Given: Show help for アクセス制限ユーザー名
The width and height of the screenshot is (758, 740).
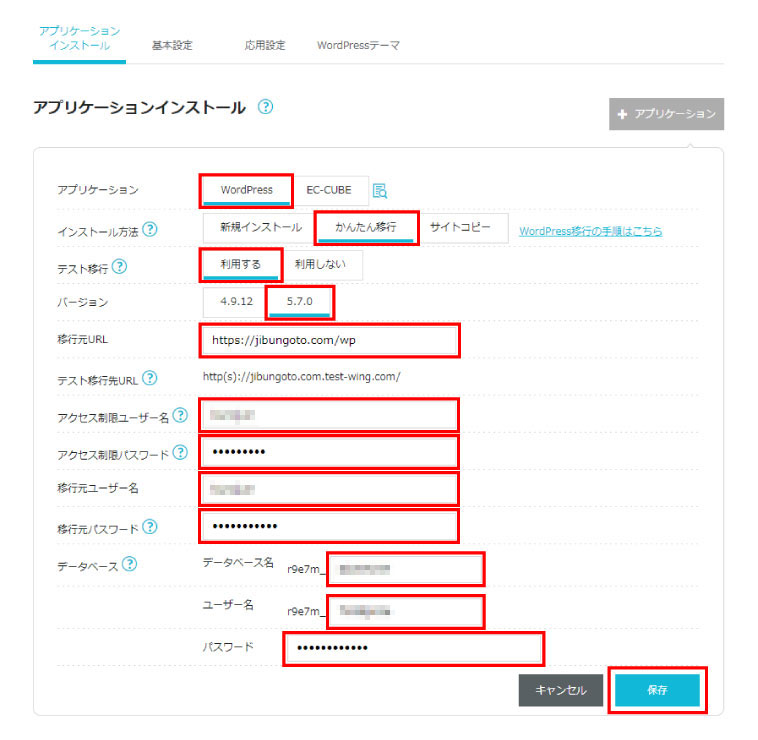Looking at the screenshot, I should [x=180, y=415].
